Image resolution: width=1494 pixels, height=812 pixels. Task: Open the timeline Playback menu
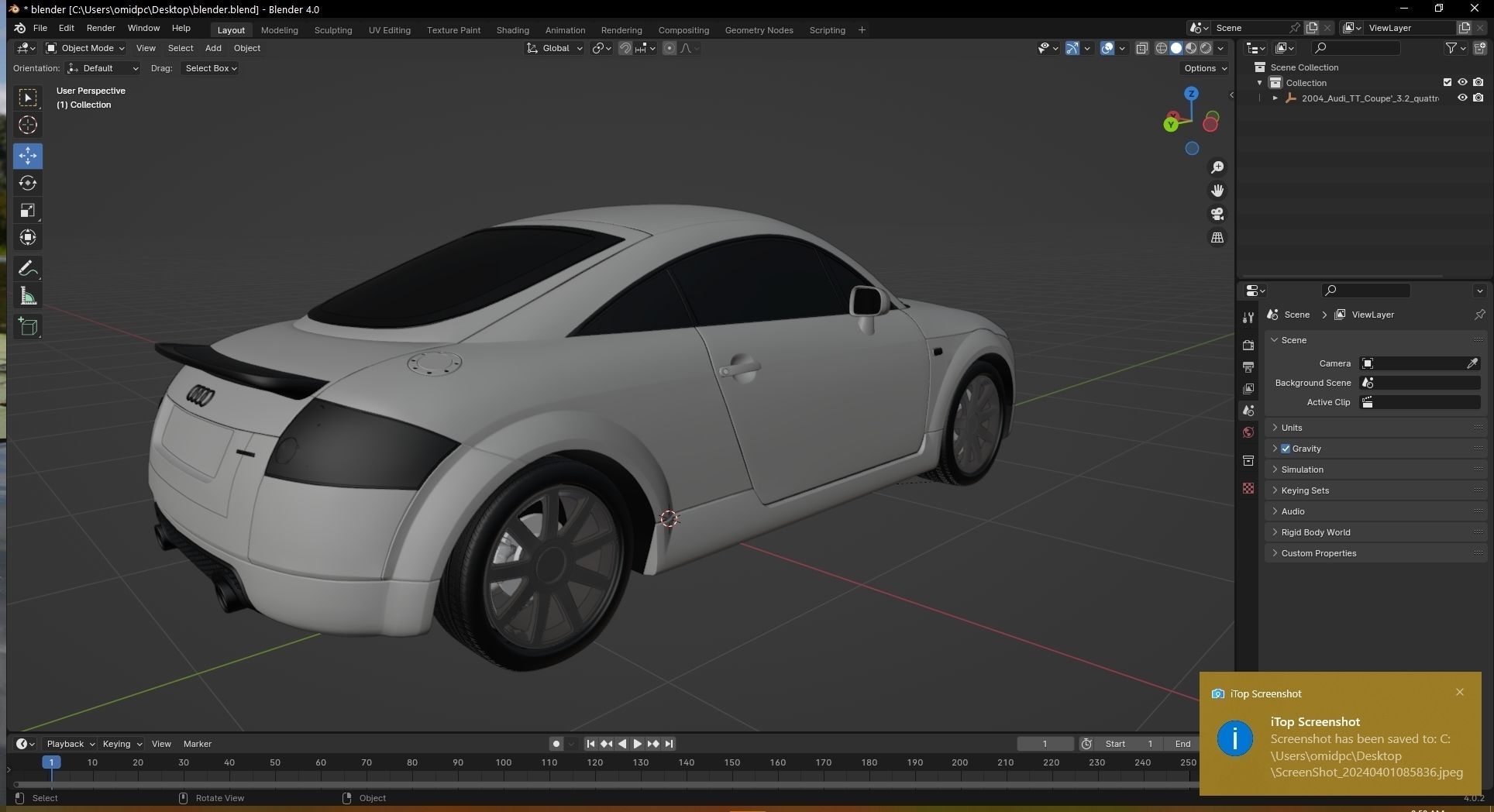pyautogui.click(x=70, y=744)
